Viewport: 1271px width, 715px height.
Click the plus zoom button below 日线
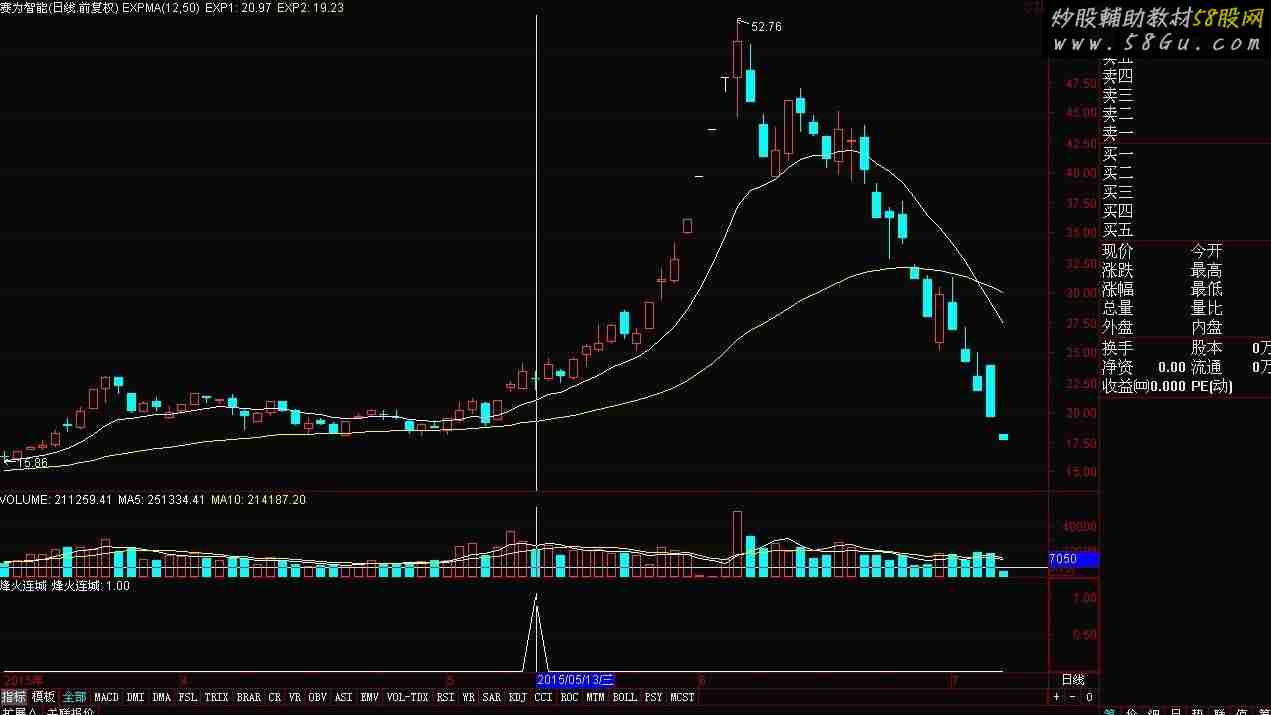1057,697
